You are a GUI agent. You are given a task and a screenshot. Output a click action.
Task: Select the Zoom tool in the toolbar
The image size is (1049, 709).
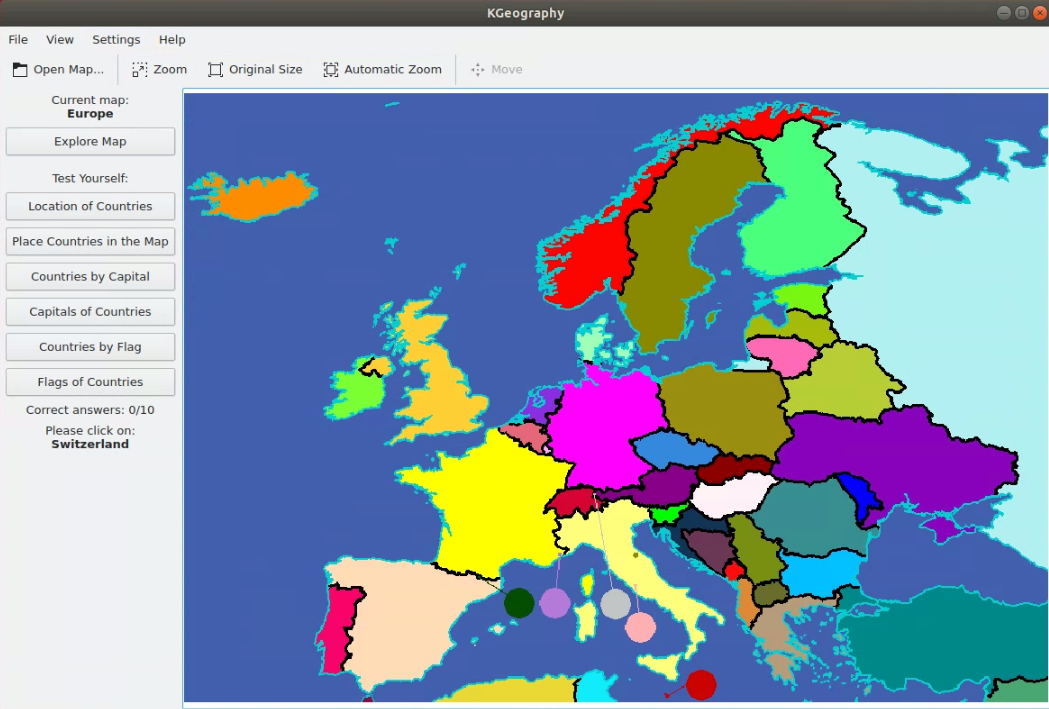point(159,69)
